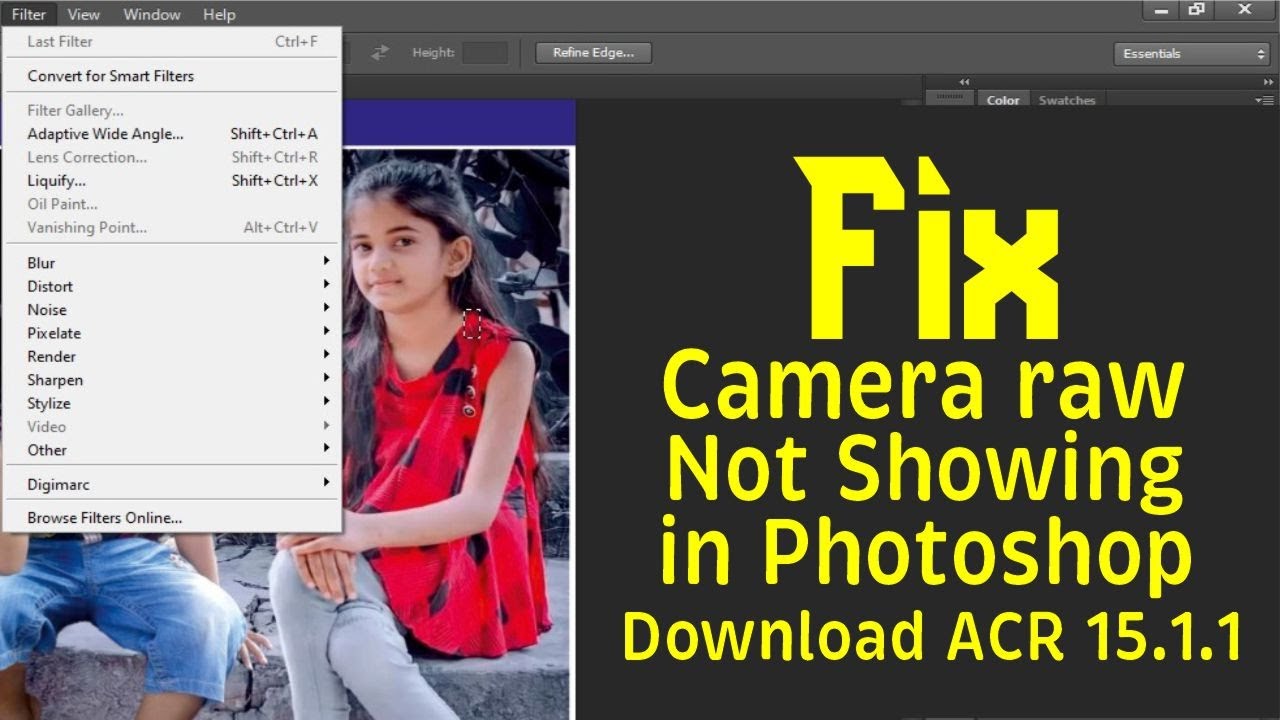Expand the Sharpen submenu
The width and height of the screenshot is (1280, 720).
(172, 380)
